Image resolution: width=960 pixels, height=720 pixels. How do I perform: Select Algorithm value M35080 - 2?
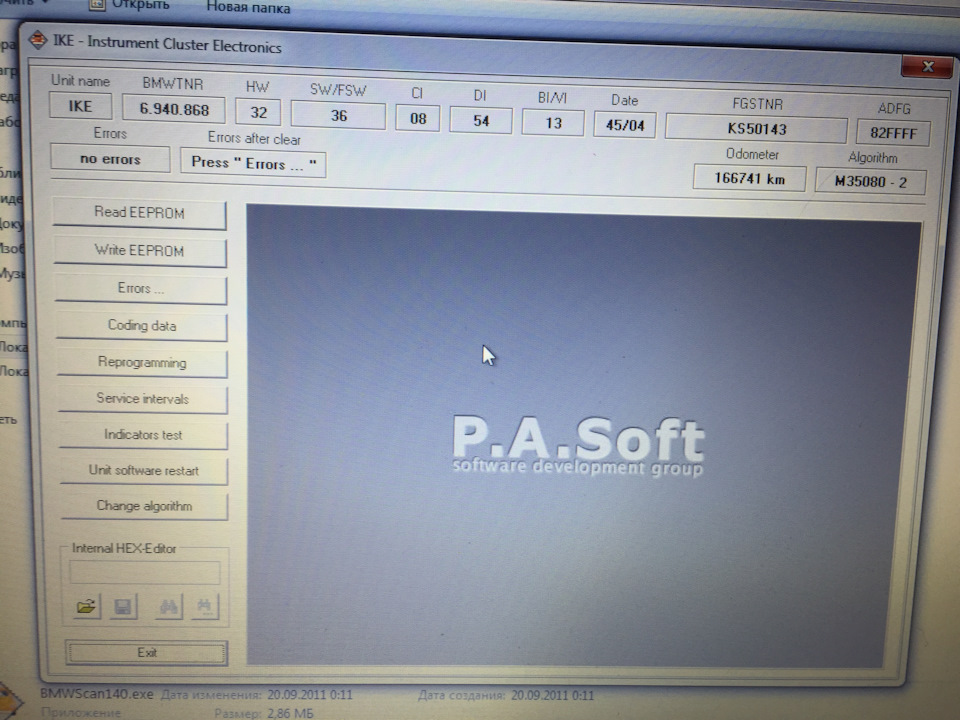[871, 182]
